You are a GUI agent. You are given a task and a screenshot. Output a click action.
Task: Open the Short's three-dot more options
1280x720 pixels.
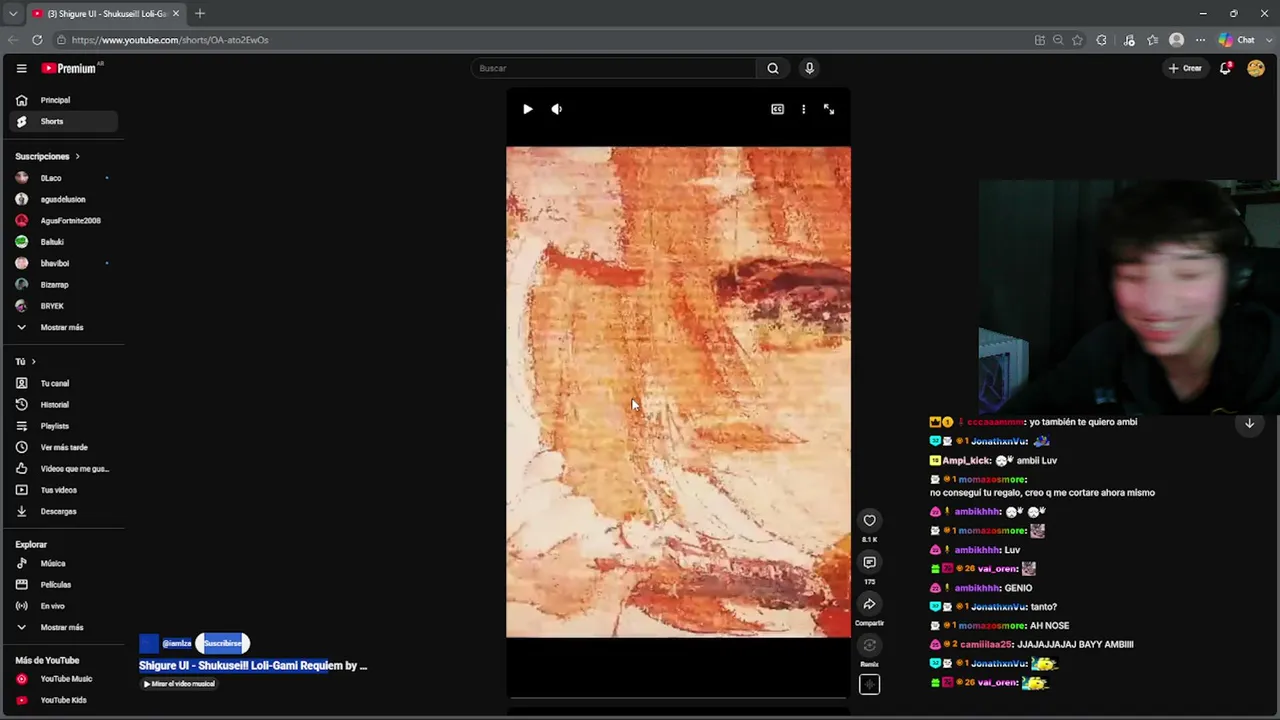pyautogui.click(x=803, y=109)
